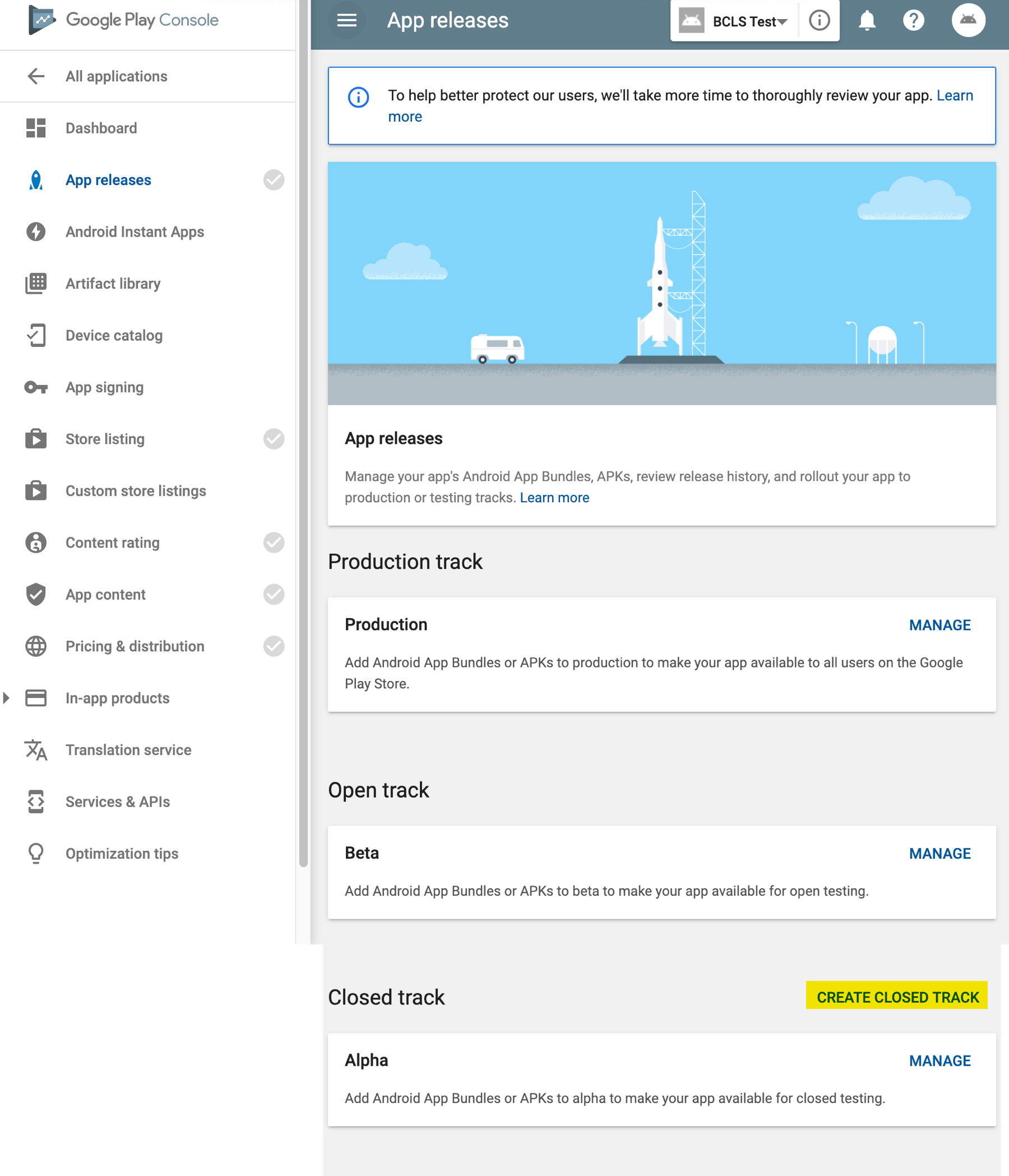Image resolution: width=1009 pixels, height=1176 pixels.
Task: Click the Beta card title
Action: (362, 853)
